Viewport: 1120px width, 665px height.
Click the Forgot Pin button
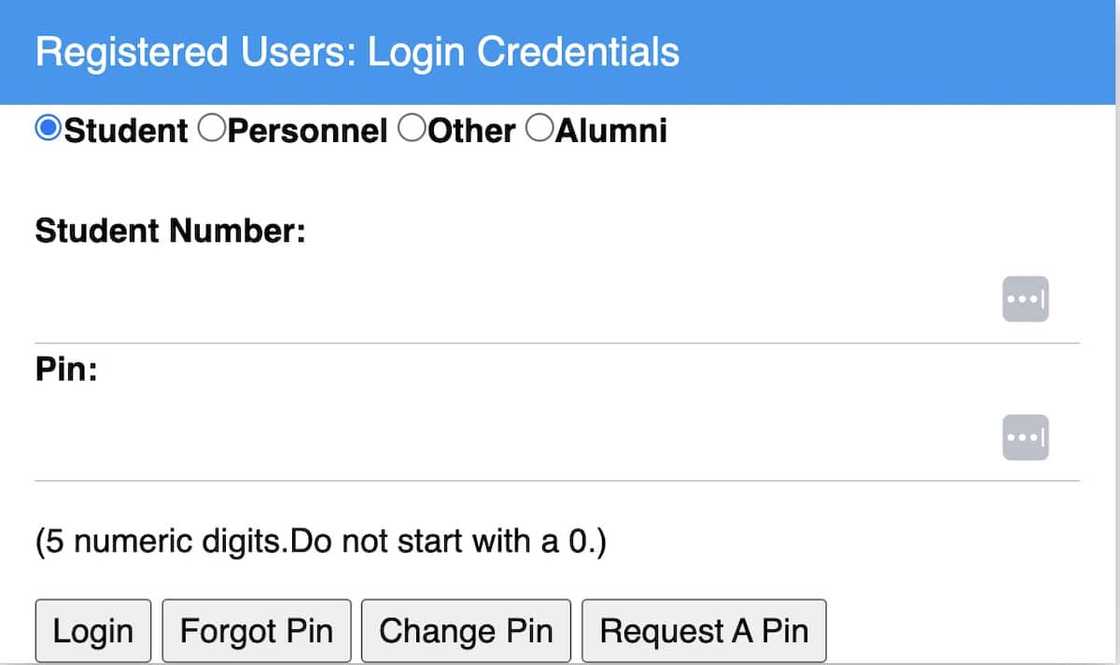pyautogui.click(x=256, y=630)
